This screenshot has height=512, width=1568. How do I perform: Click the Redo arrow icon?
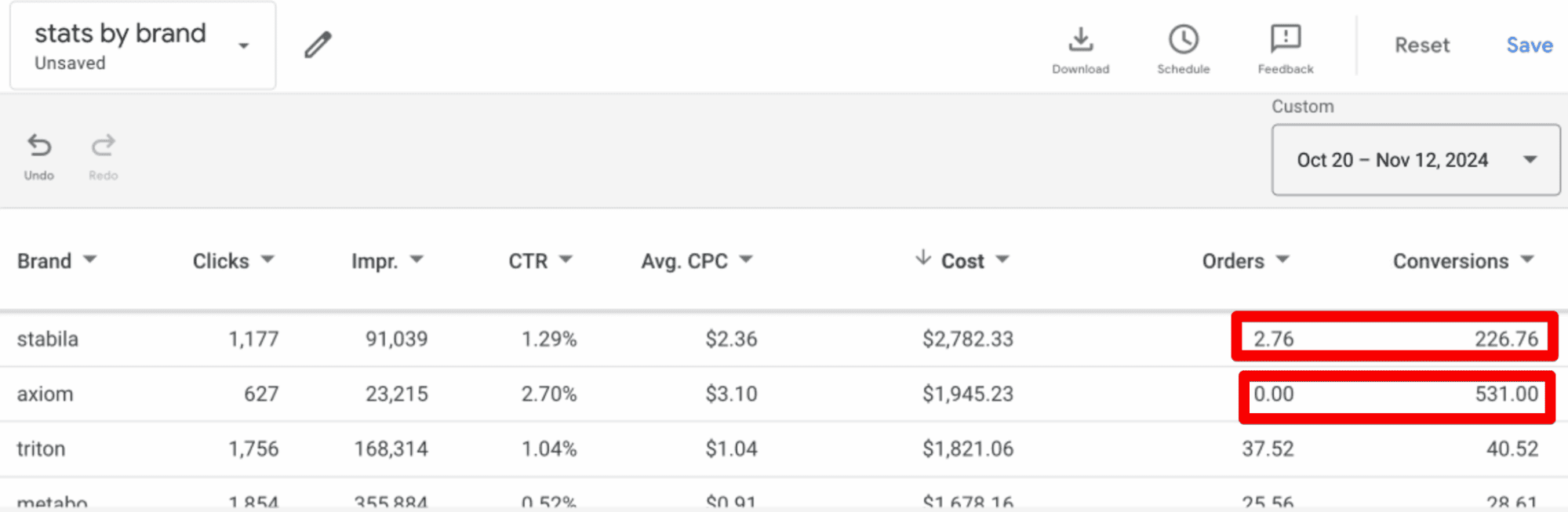coord(103,146)
